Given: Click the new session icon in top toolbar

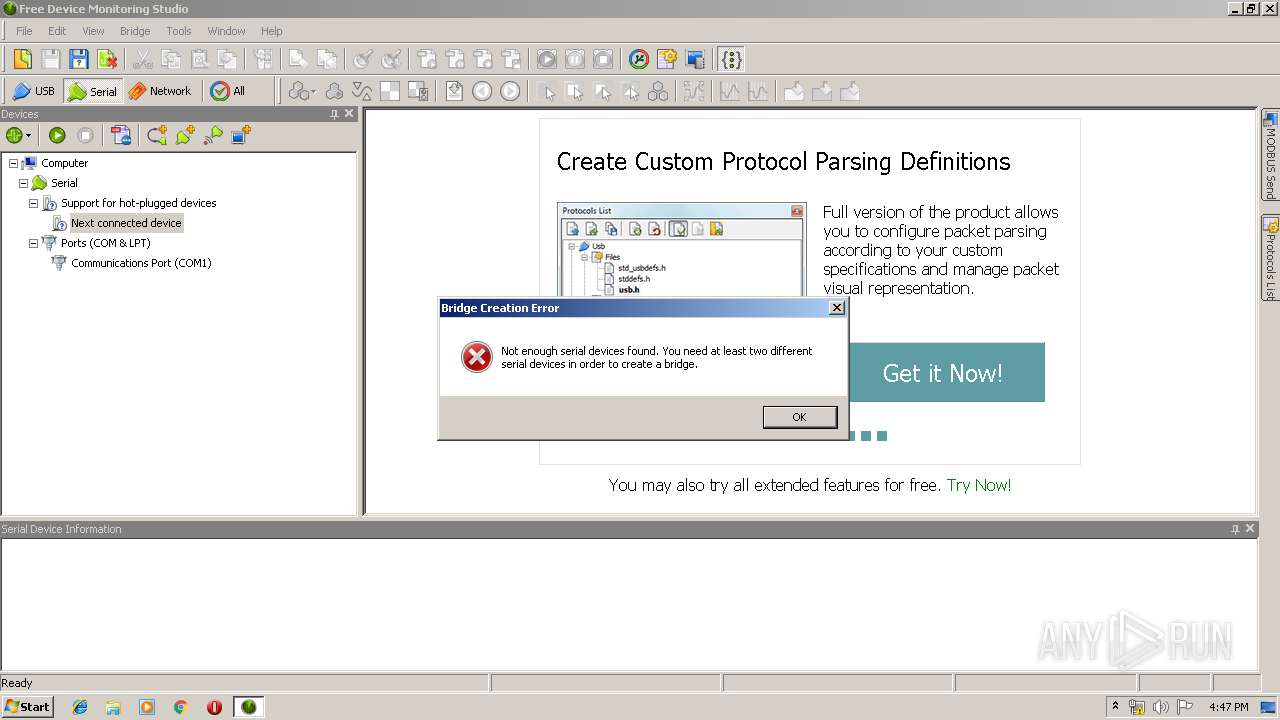Looking at the screenshot, I should tap(22, 59).
